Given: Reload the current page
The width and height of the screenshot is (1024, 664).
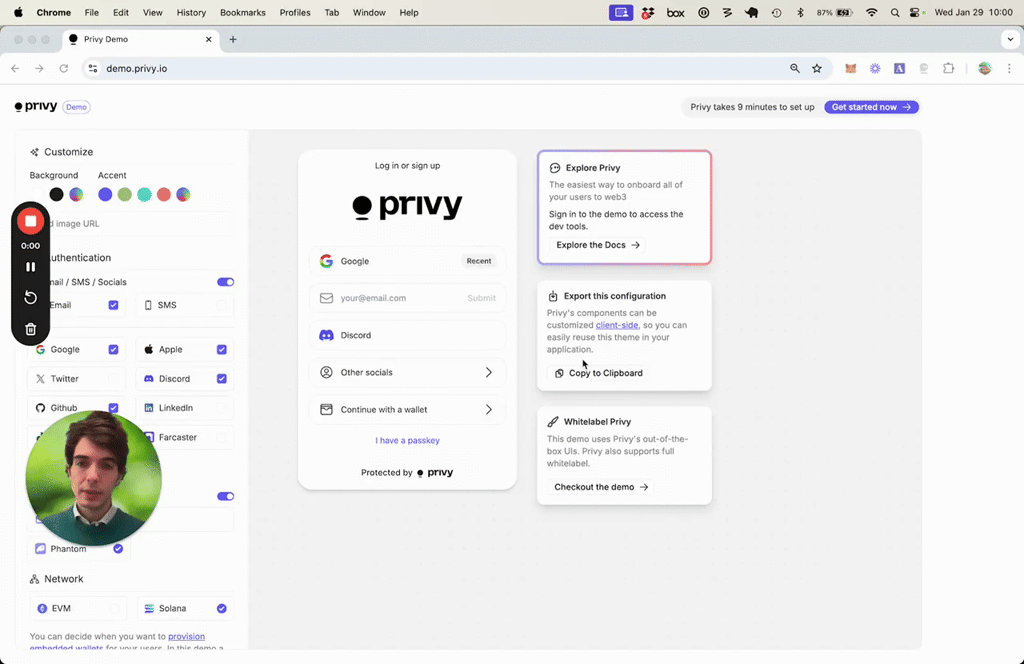Looking at the screenshot, I should click(x=63, y=68).
